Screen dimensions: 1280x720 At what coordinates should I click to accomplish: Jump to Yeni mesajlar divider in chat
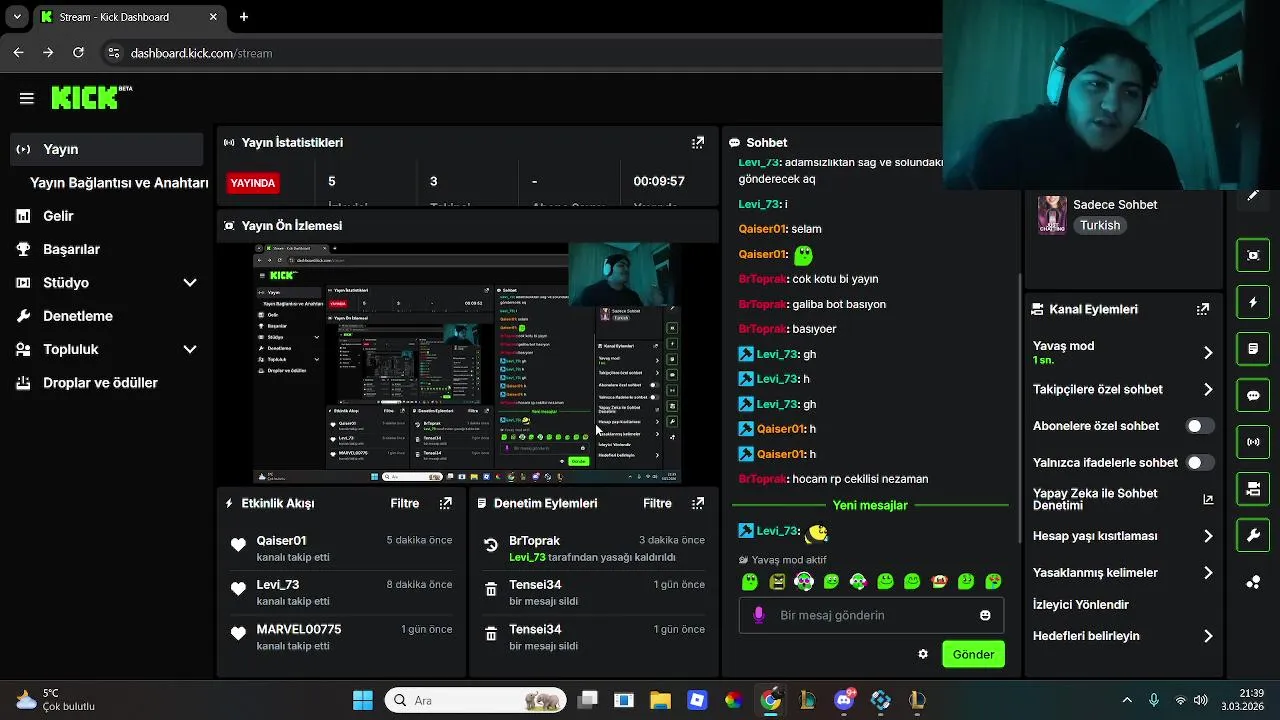[x=870, y=505]
